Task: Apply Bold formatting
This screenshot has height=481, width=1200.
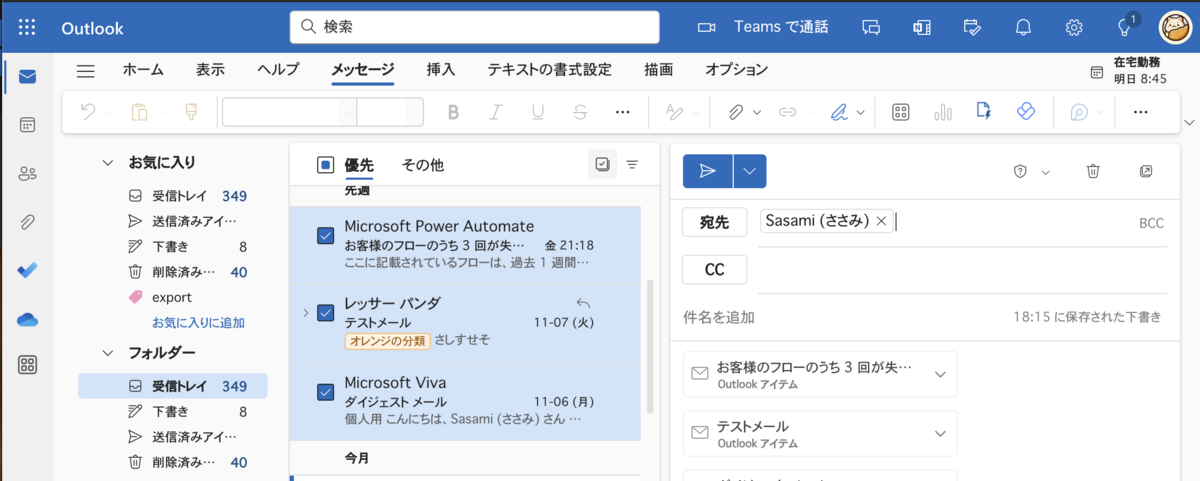Action: pyautogui.click(x=453, y=112)
